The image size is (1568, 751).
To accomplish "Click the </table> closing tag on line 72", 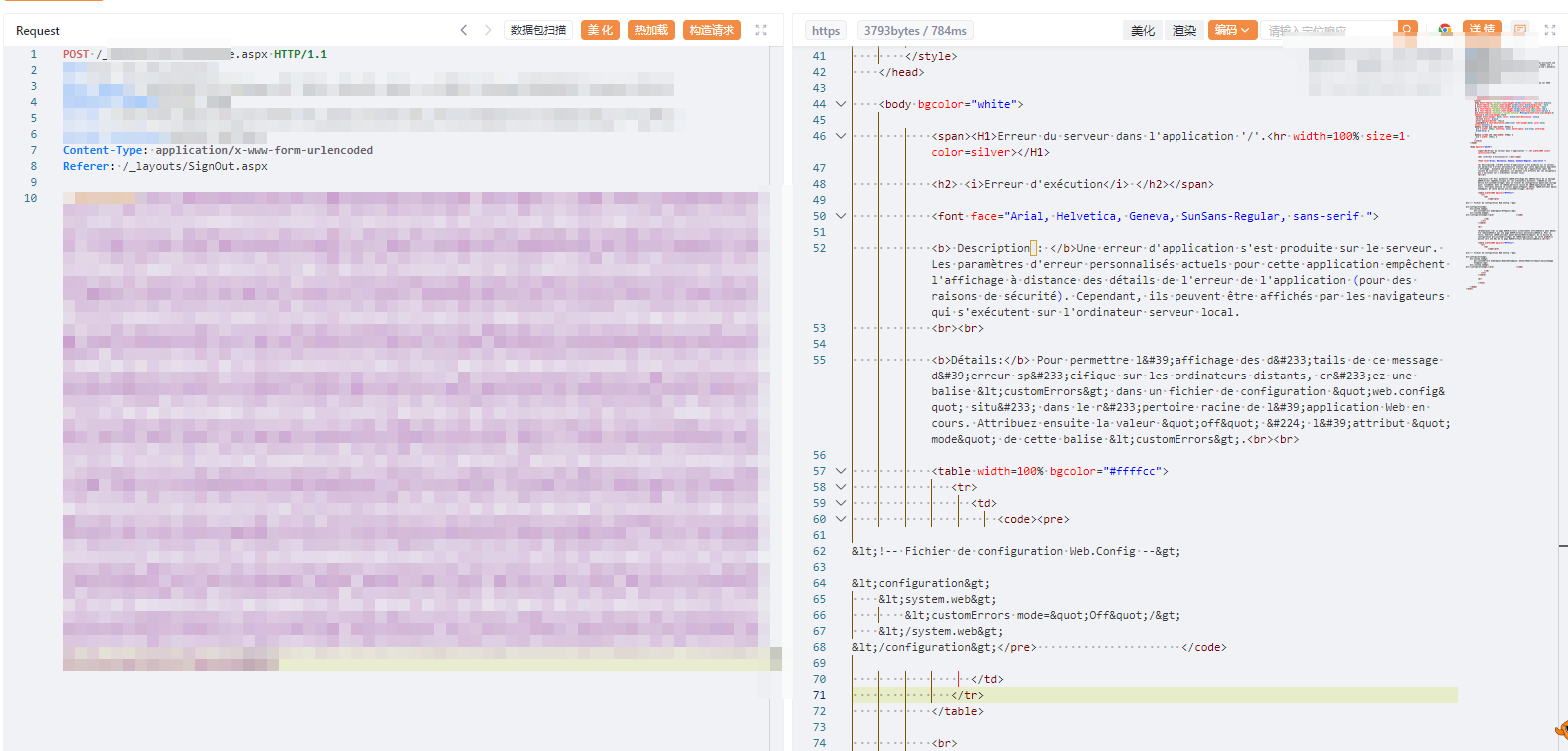I will pos(957,711).
